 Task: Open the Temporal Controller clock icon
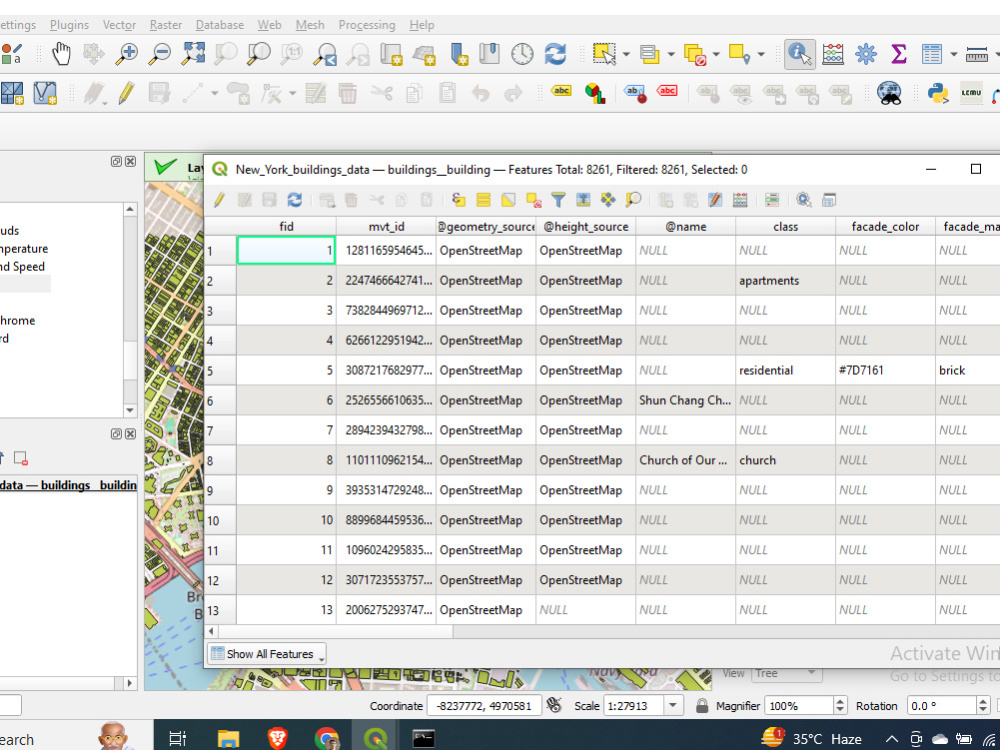click(x=522, y=54)
